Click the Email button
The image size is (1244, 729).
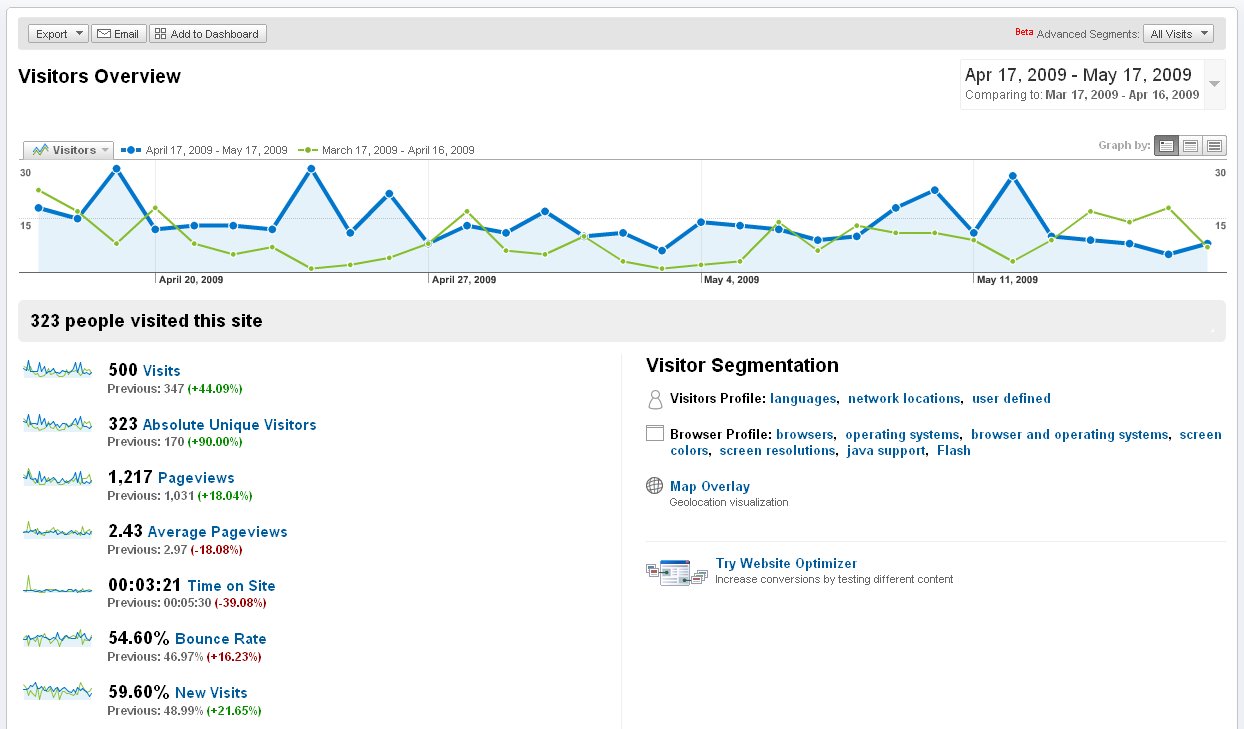click(118, 34)
